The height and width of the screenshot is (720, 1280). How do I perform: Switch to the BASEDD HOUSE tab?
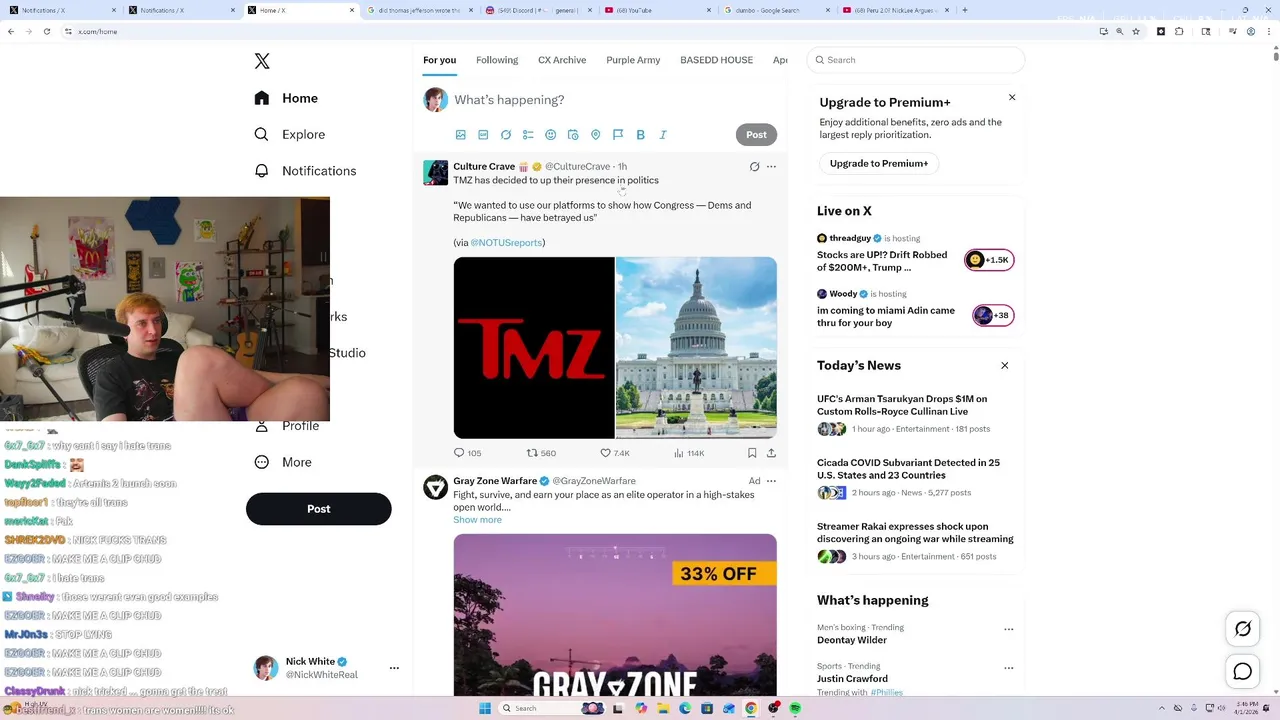[716, 60]
